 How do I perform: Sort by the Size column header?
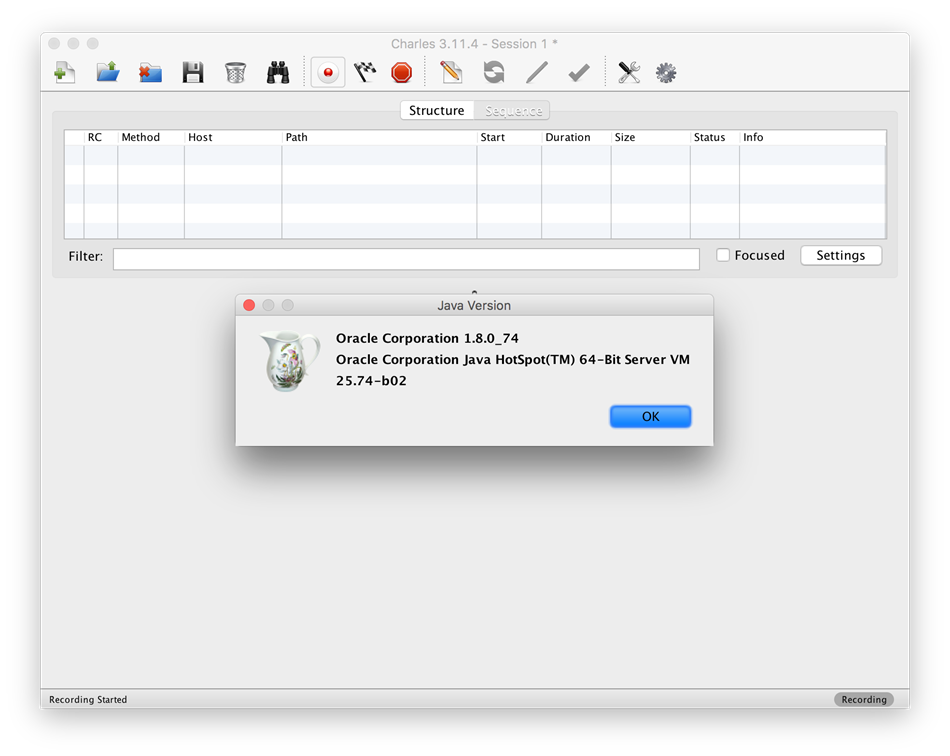tap(651, 138)
